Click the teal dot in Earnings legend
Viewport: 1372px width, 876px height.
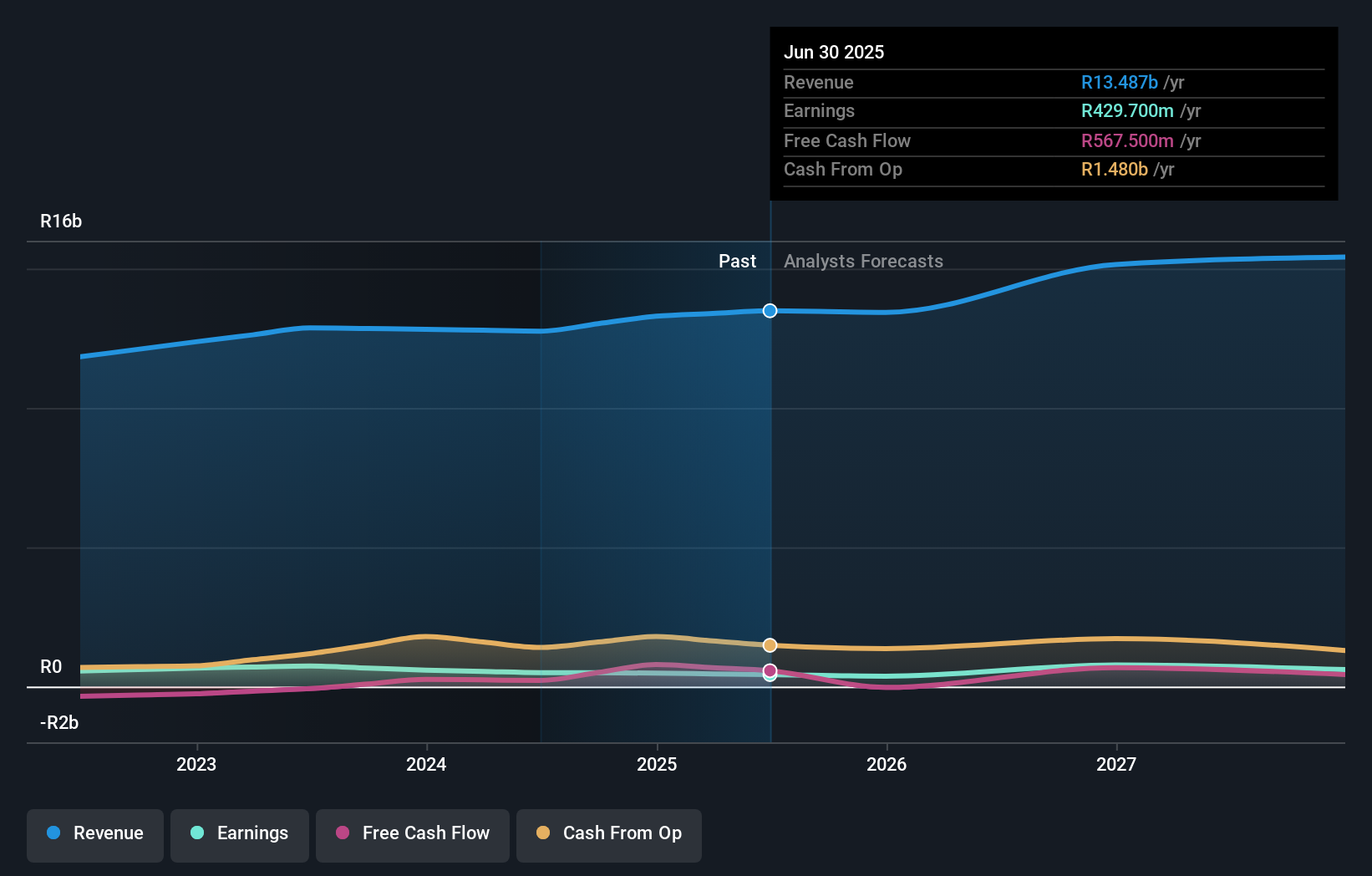[x=196, y=833]
